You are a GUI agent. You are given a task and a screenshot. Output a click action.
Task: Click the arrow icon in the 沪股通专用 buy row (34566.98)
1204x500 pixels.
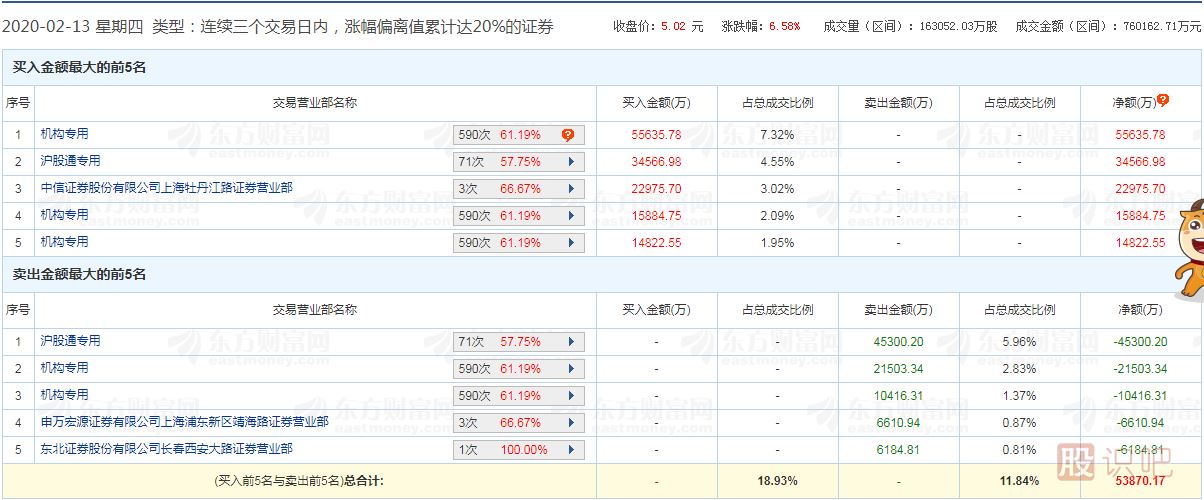pos(571,162)
